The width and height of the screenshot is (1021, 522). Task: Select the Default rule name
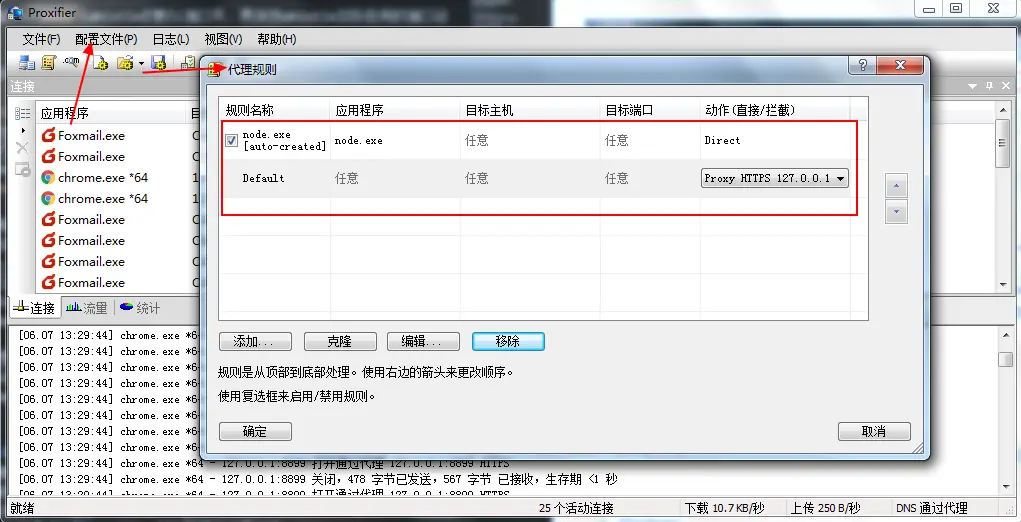[263, 178]
